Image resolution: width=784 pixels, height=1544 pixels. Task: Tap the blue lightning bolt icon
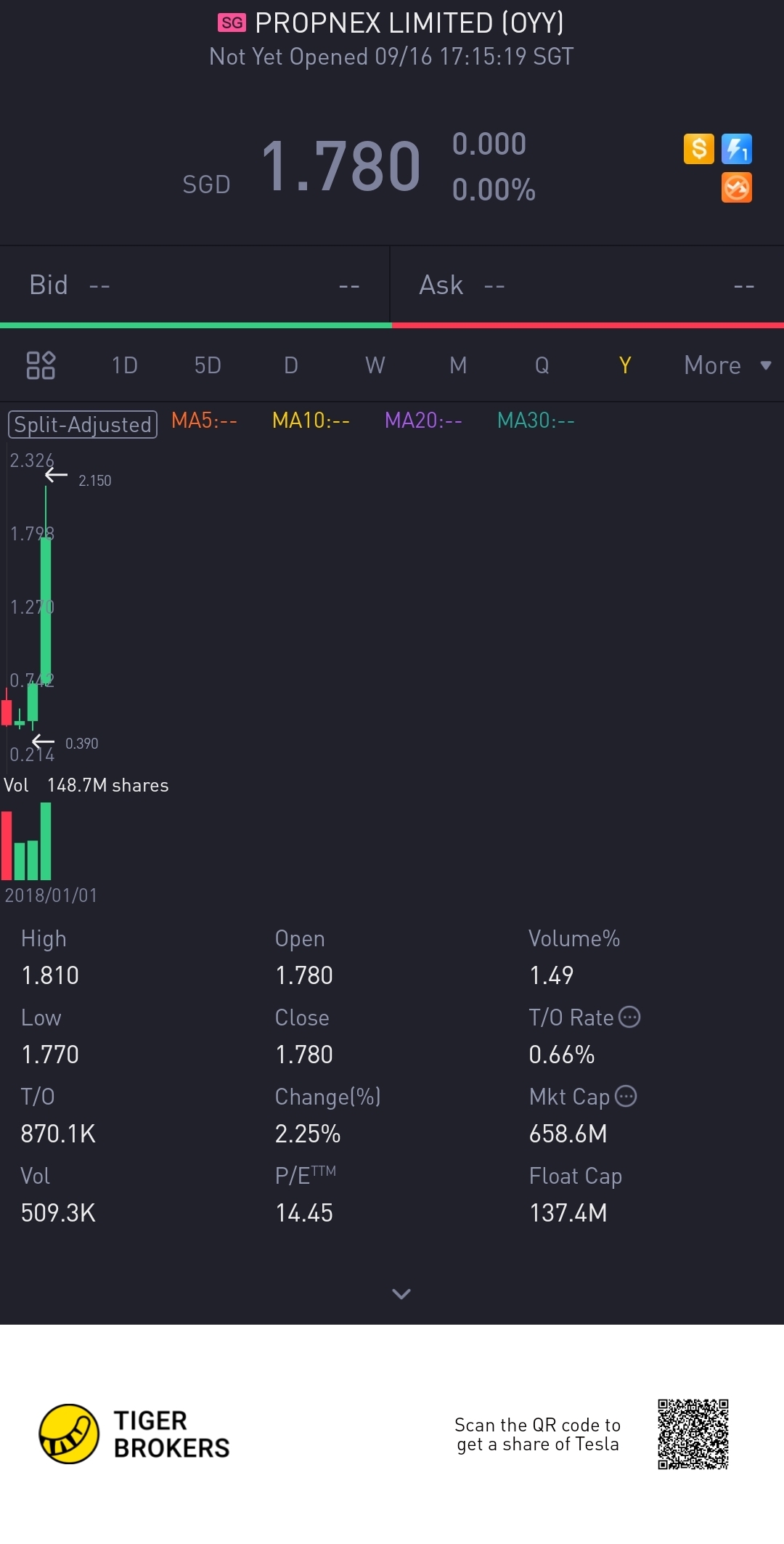[736, 150]
